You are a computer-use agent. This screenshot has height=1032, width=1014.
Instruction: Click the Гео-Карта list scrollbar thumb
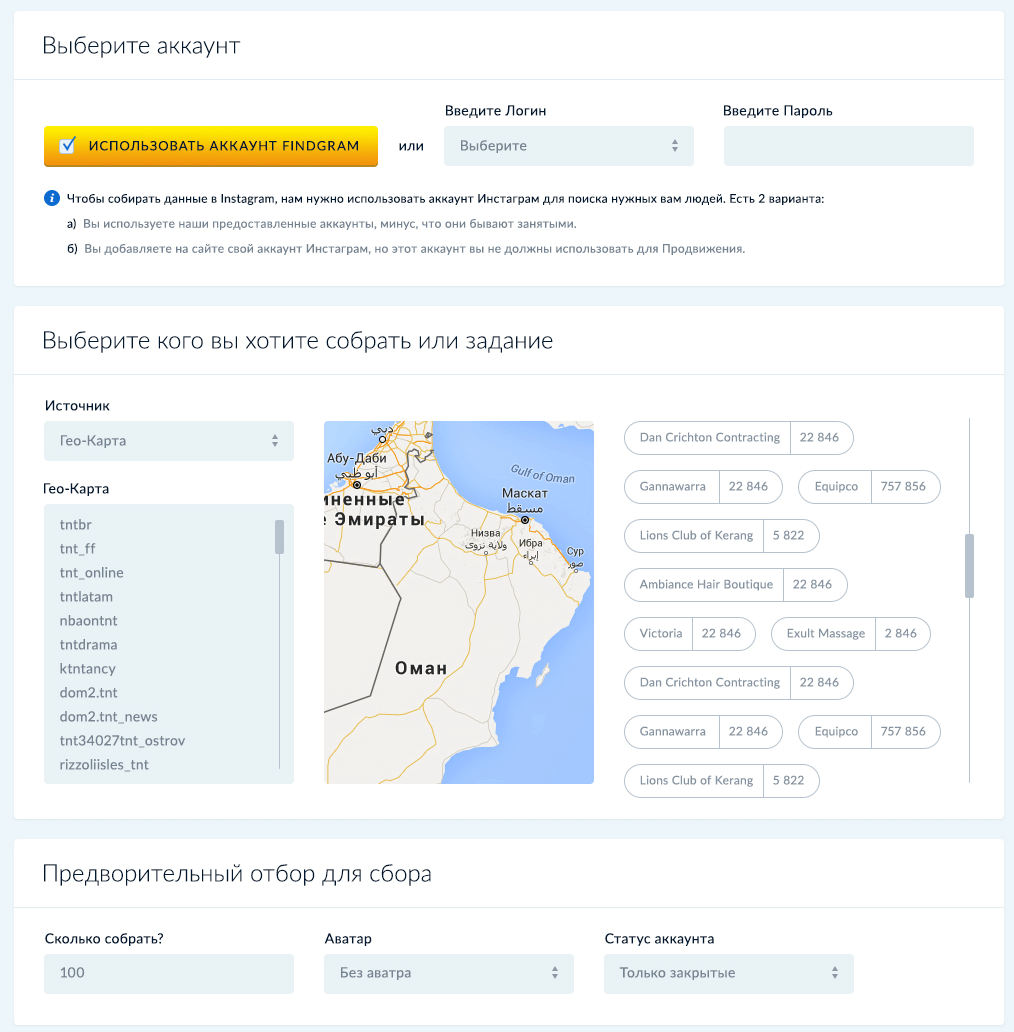[280, 537]
